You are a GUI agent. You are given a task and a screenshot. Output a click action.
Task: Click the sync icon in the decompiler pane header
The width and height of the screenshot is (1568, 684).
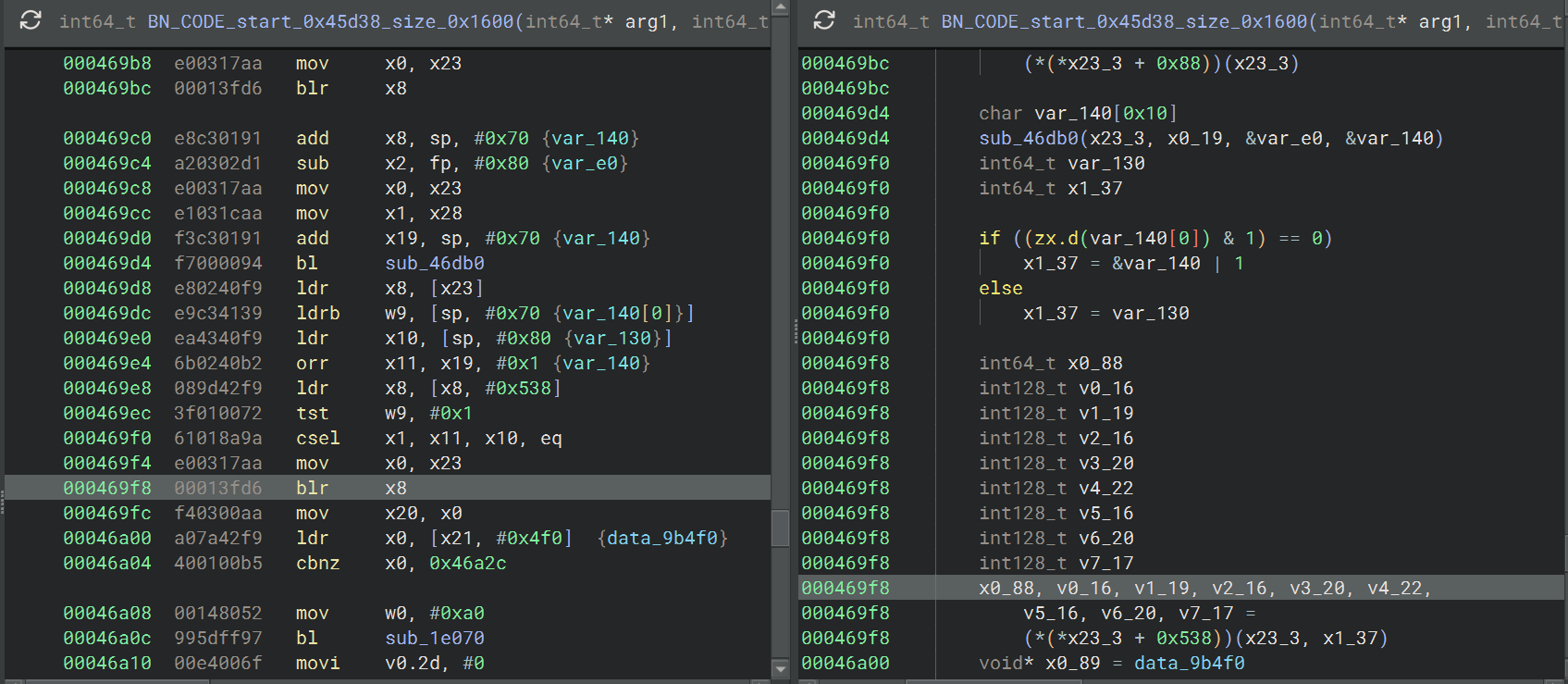pos(824,20)
